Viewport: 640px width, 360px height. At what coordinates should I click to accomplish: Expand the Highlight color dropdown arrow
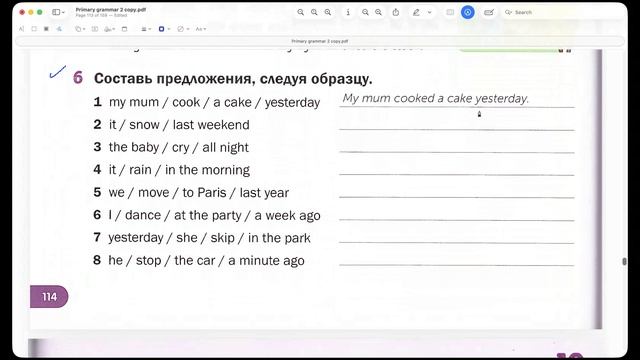(429, 13)
